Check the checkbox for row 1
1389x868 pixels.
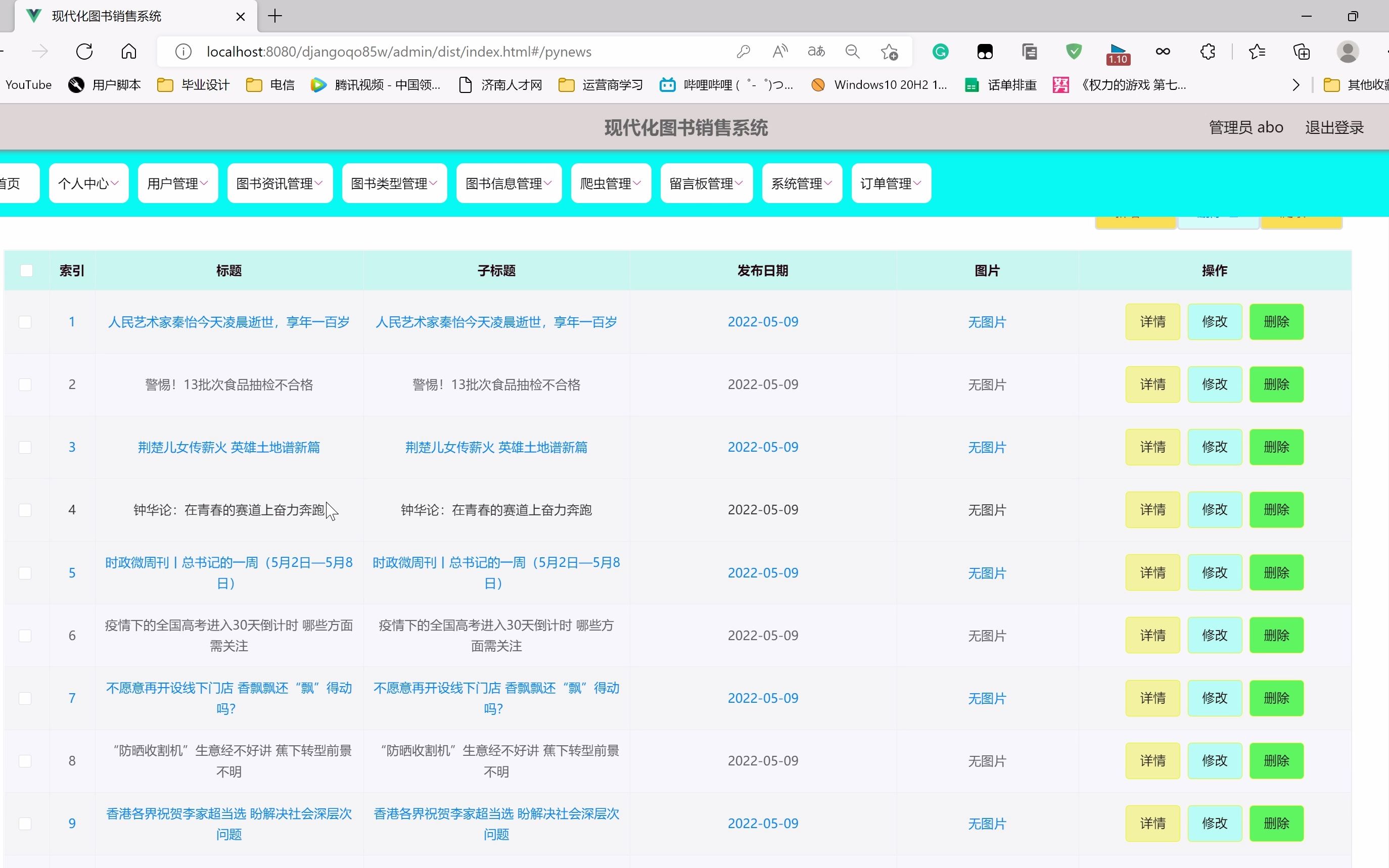25,322
